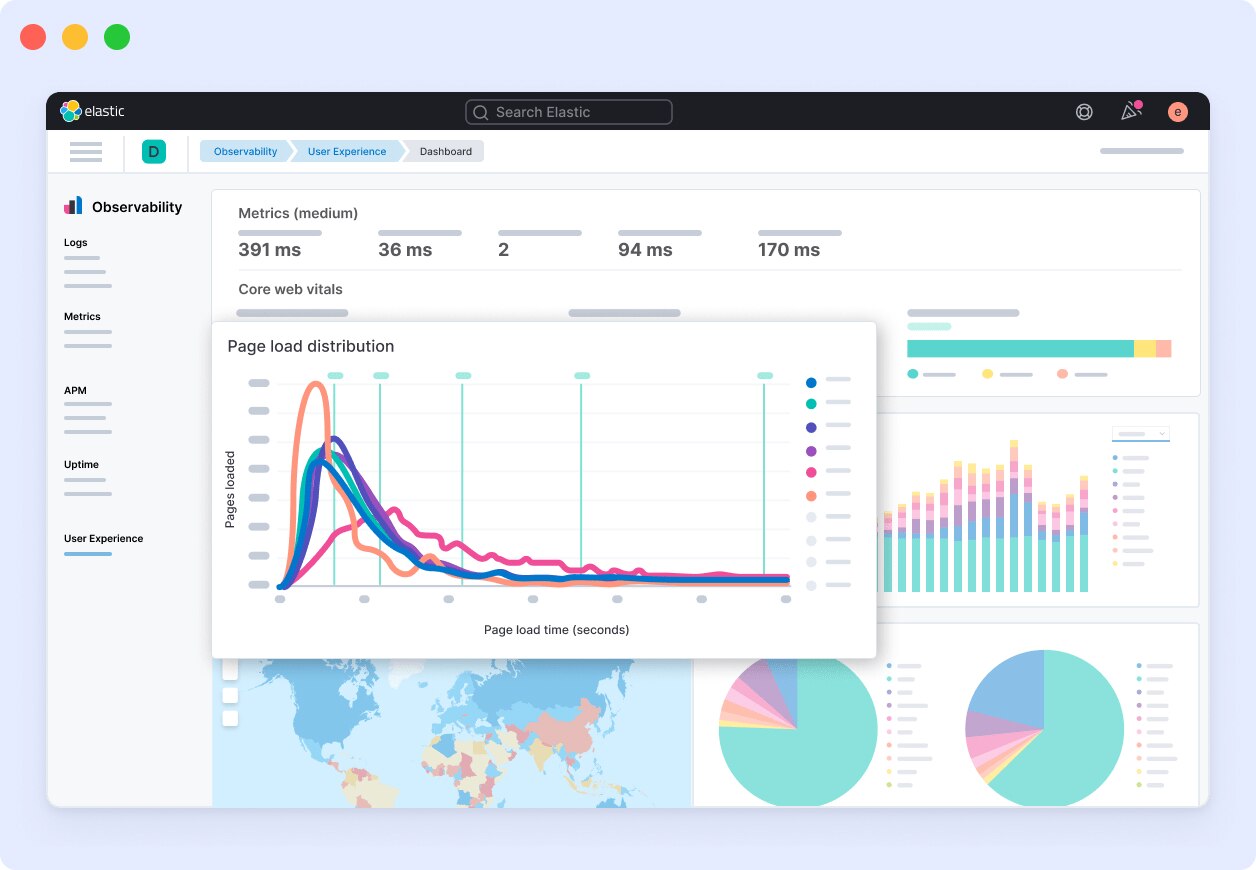Open the help icon in the top bar
The image size is (1256, 870).
coord(1084,112)
